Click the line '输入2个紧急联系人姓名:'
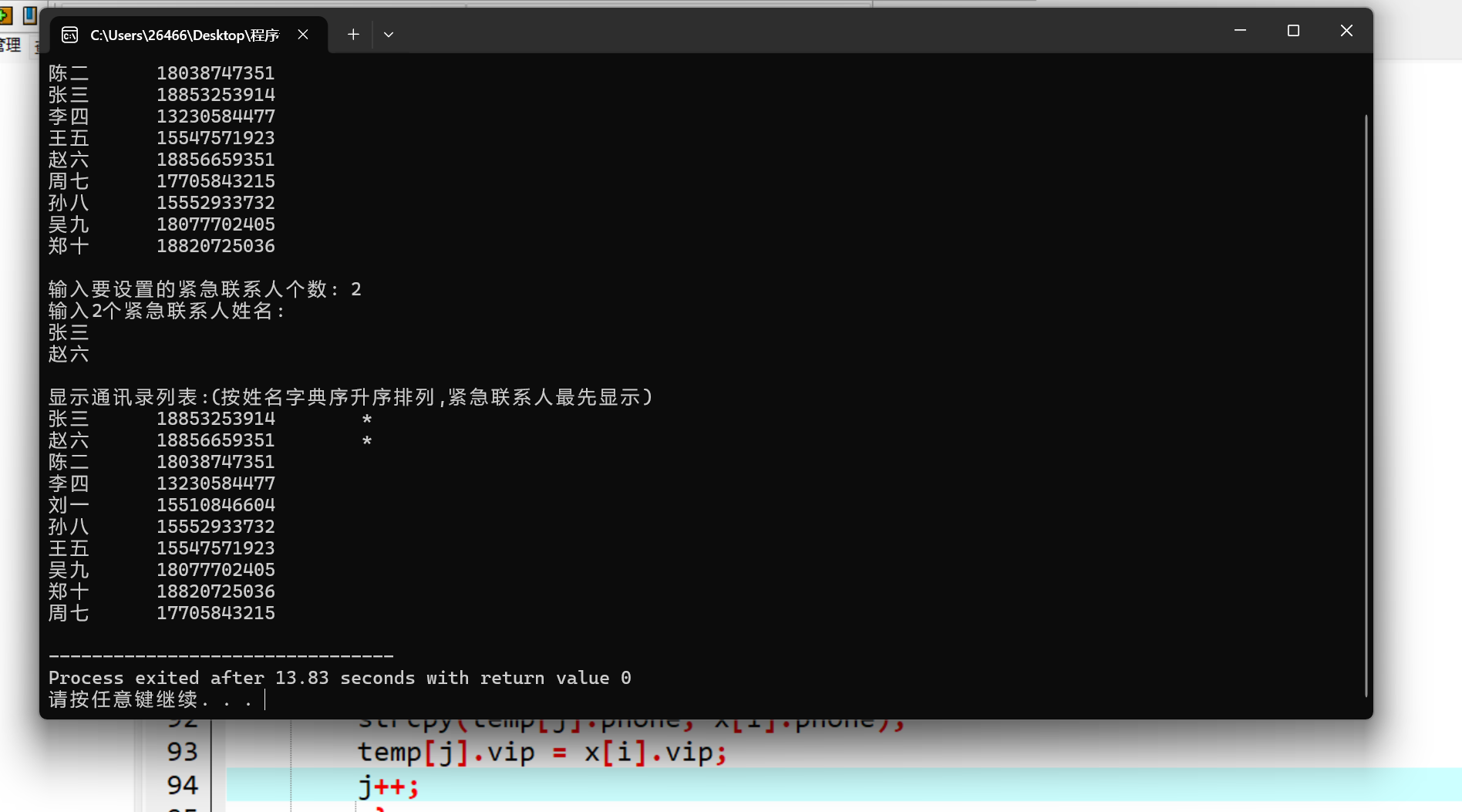The height and width of the screenshot is (812, 1462). [167, 311]
